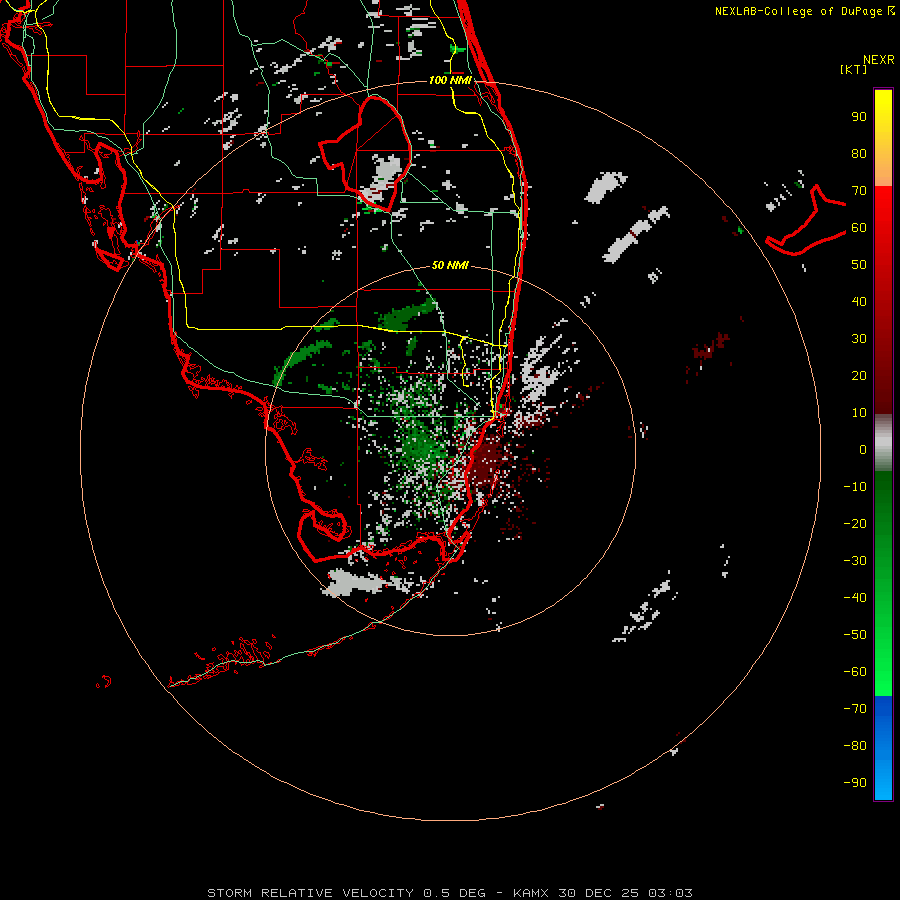Viewport: 900px width, 900px height.
Task: Click the -50 value on velocity scale
Action: pos(855,635)
